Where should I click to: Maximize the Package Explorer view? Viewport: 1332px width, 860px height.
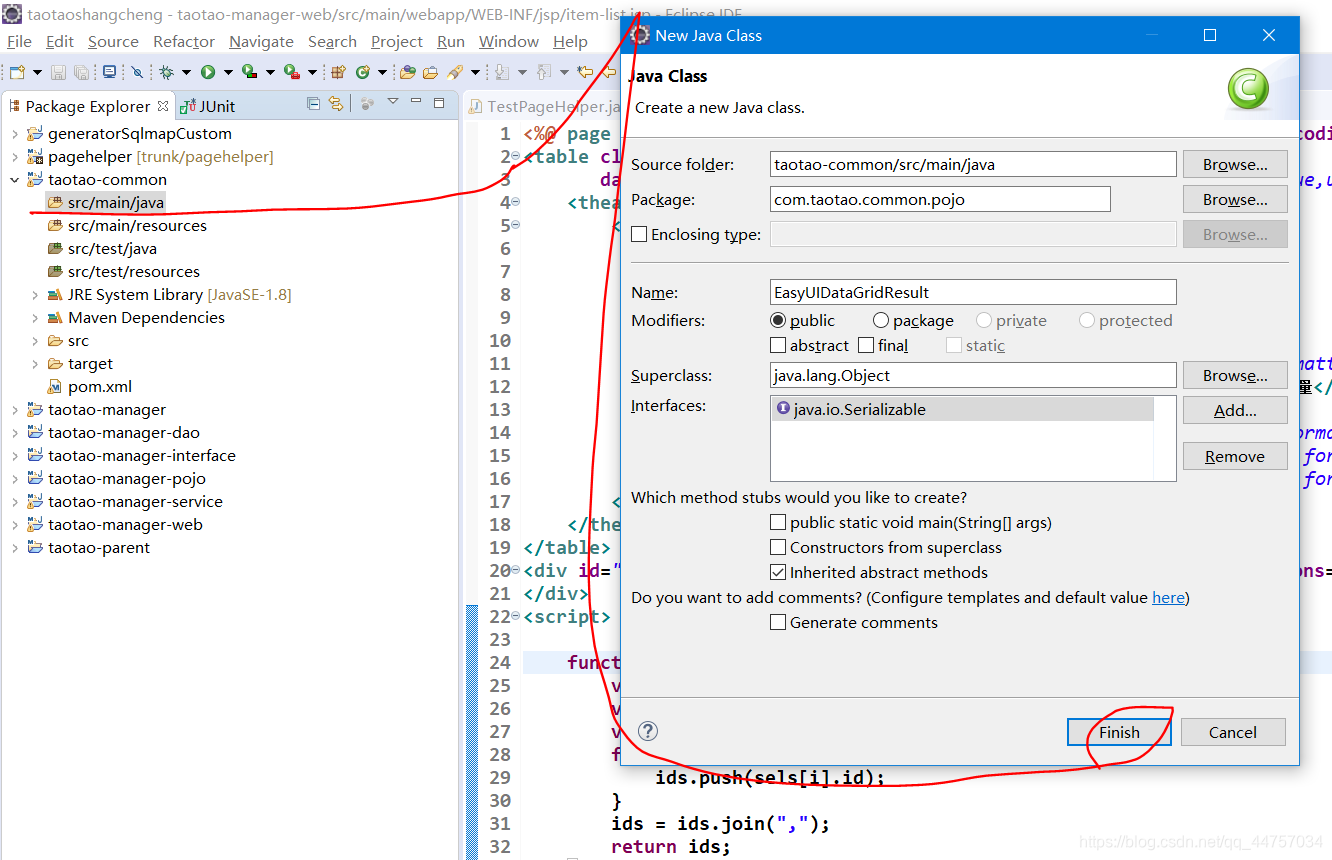tap(439, 103)
